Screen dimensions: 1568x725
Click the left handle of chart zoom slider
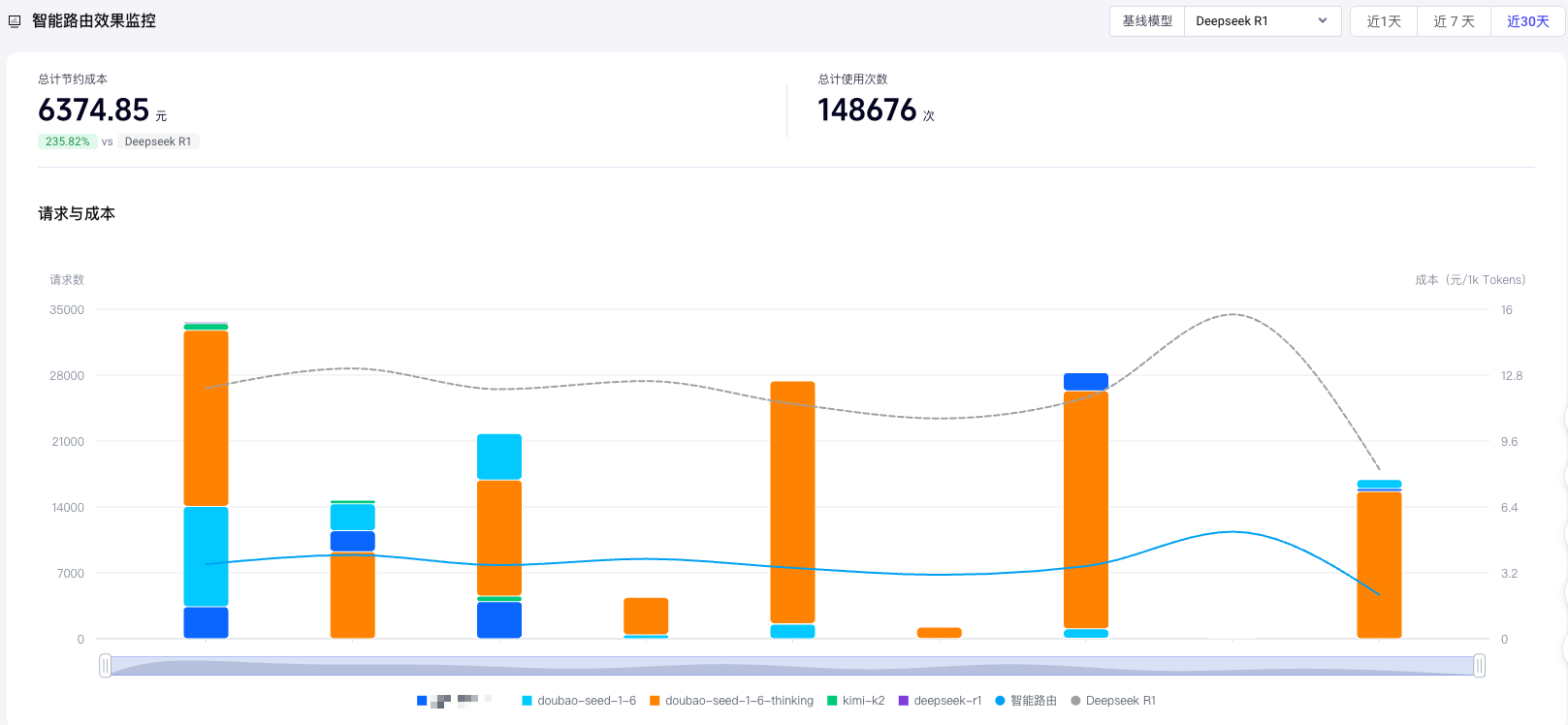105,665
